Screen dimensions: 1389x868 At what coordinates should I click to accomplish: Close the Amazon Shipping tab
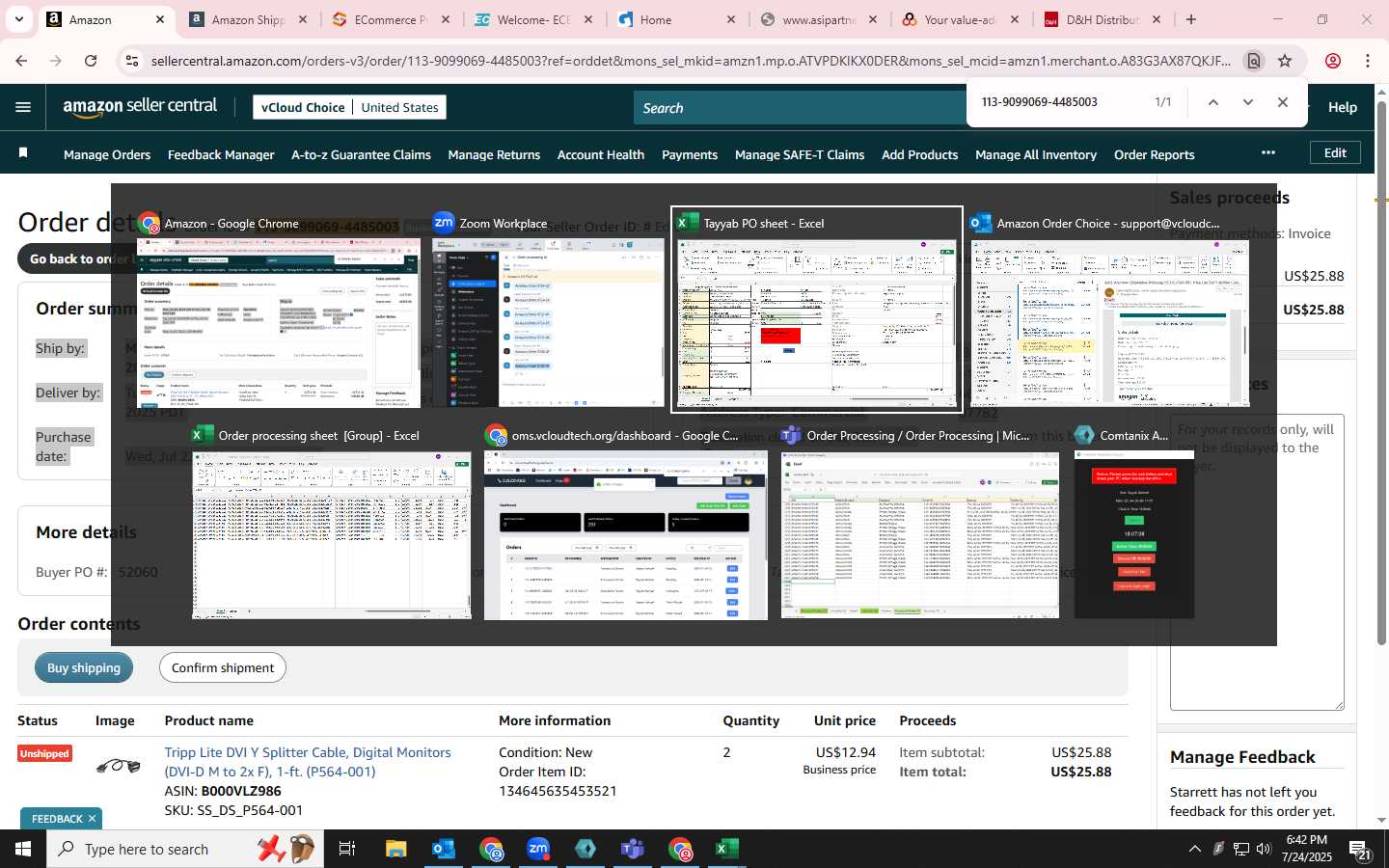click(303, 19)
